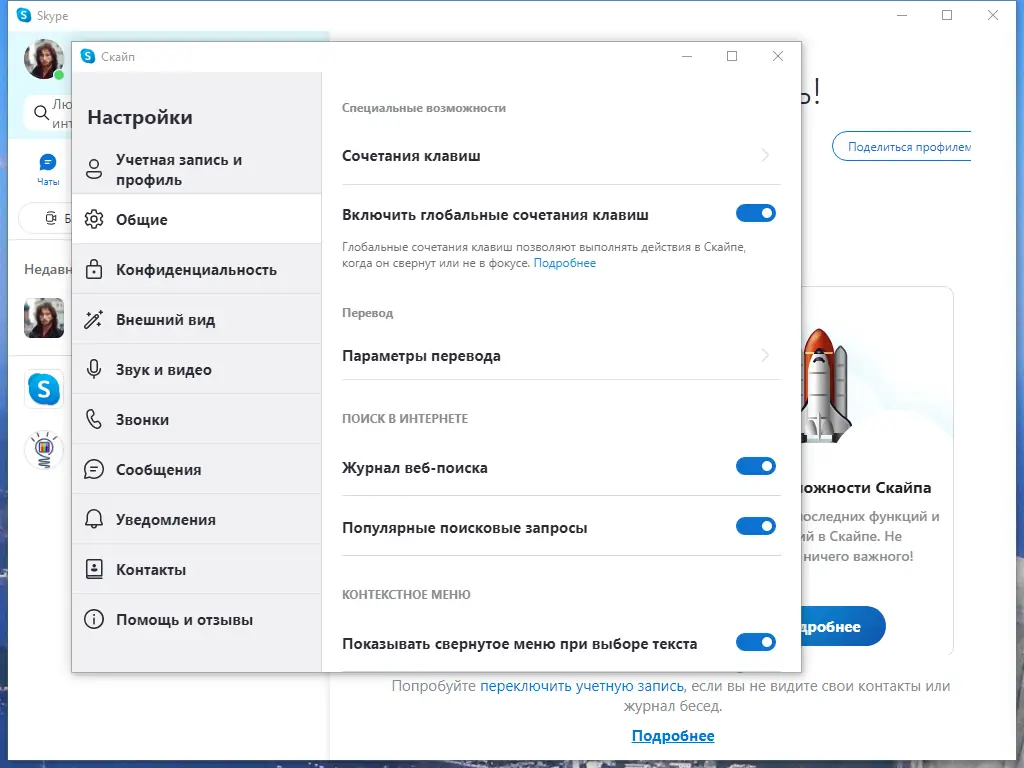Click the Недавние label in Skype sidebar
This screenshot has width=1024, height=768.
[48, 269]
